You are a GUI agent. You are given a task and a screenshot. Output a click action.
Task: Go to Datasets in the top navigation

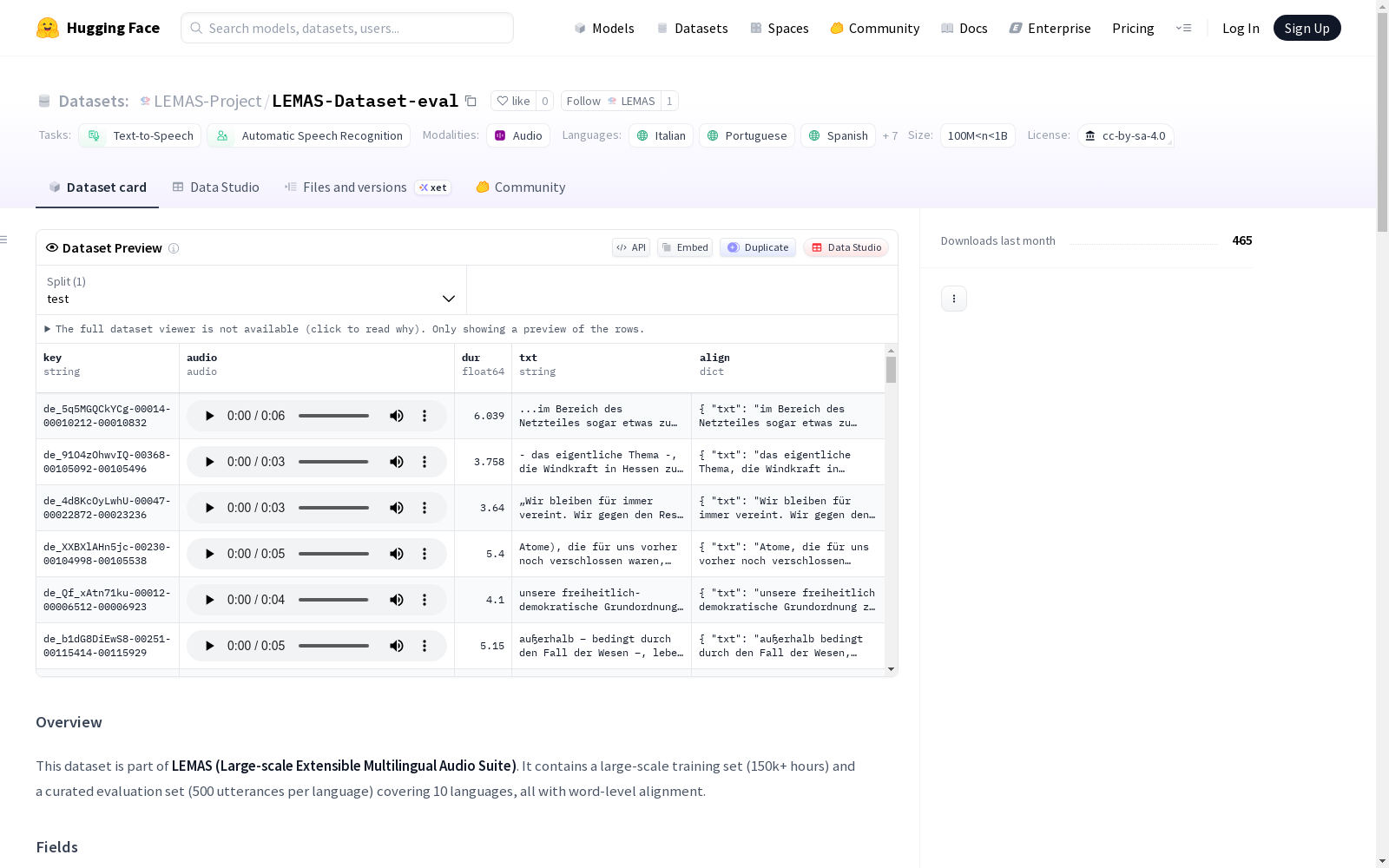point(692,28)
